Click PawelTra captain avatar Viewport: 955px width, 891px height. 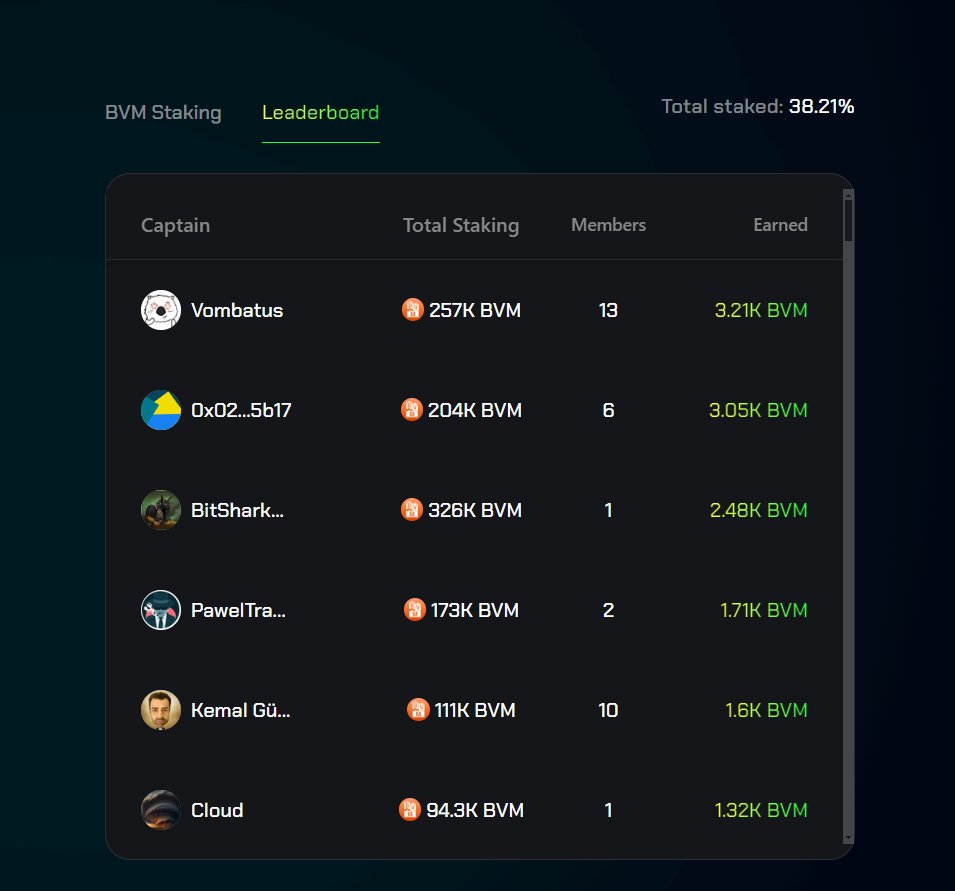pyautogui.click(x=161, y=610)
